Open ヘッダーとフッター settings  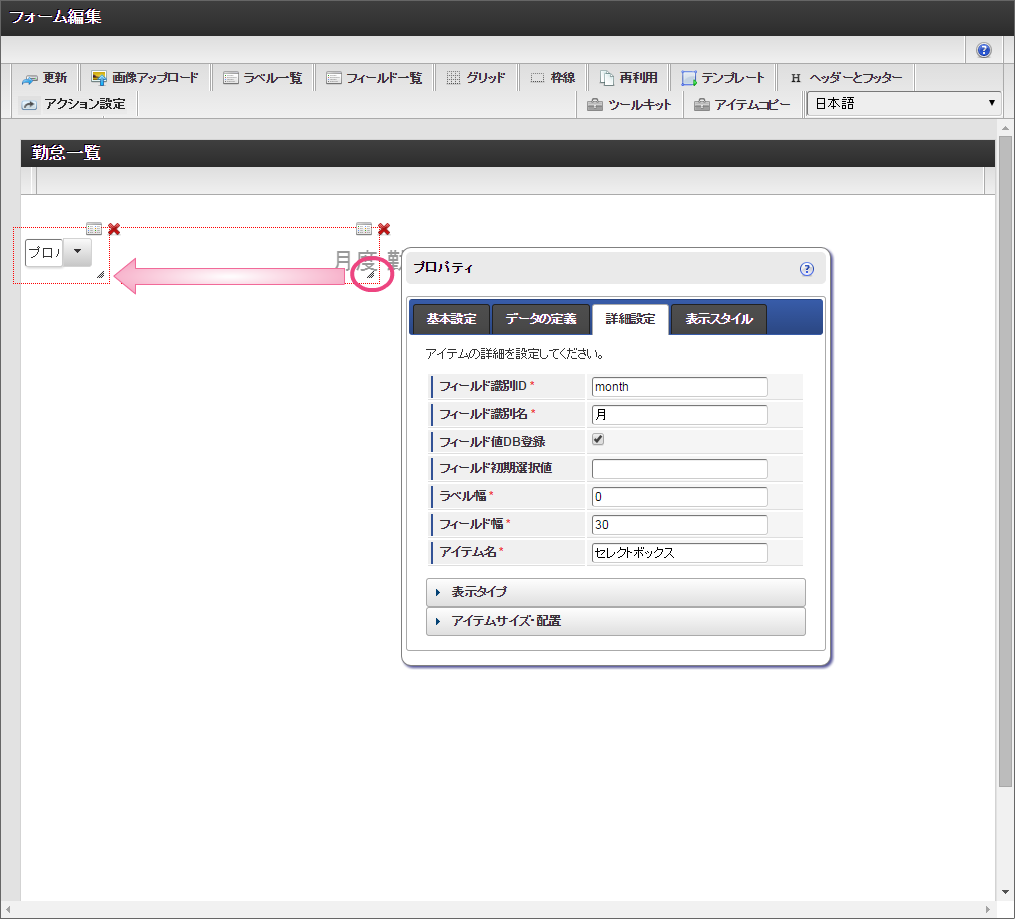click(x=846, y=78)
